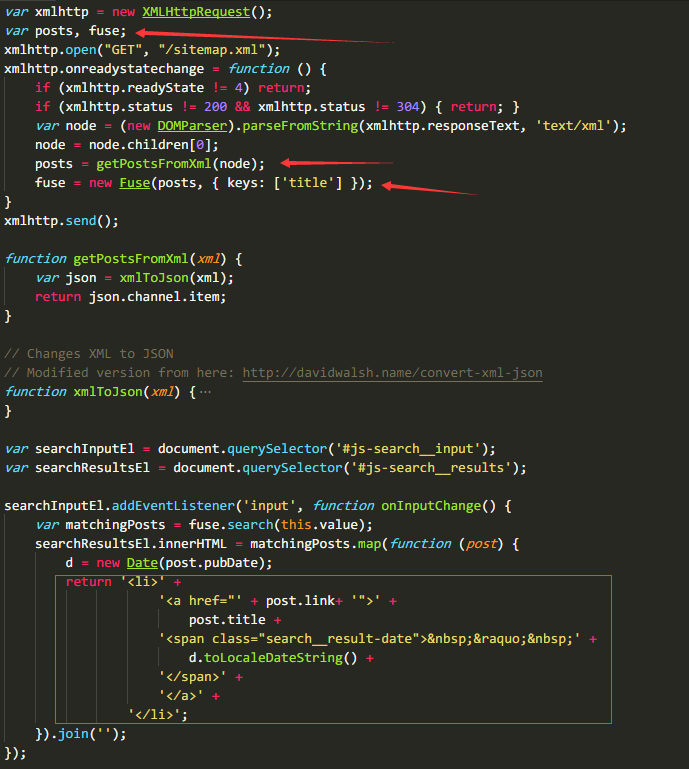Click the search method in fuse.search
The image size is (689, 769).
point(250,525)
